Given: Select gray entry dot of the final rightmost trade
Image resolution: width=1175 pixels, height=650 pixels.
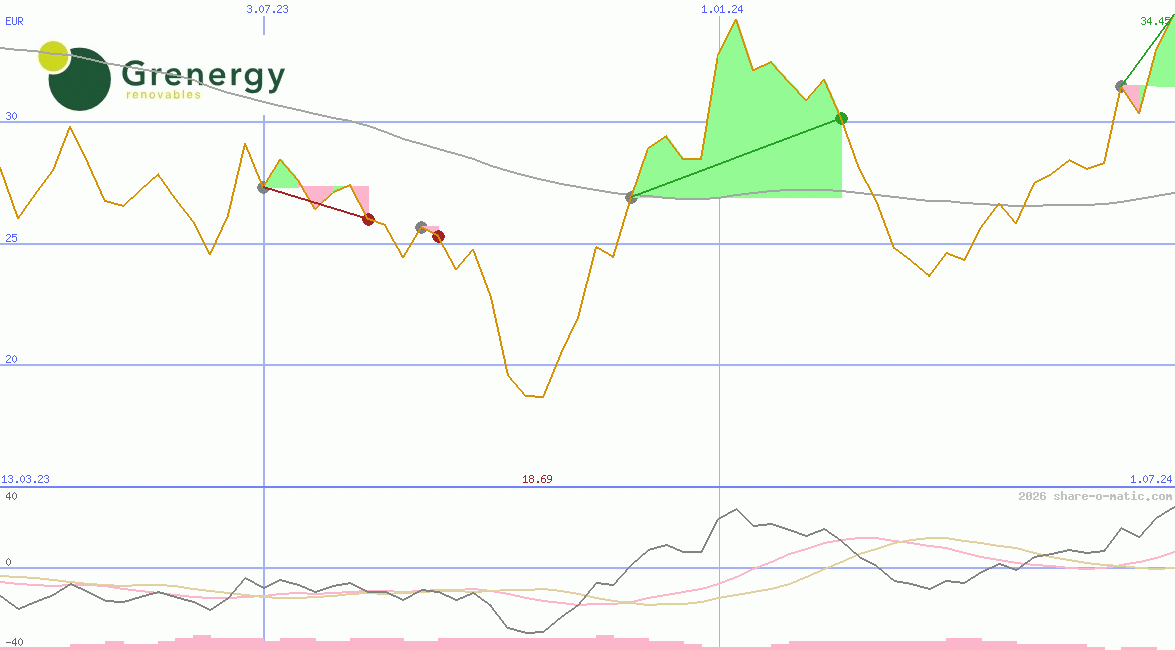Looking at the screenshot, I should point(1121,86).
